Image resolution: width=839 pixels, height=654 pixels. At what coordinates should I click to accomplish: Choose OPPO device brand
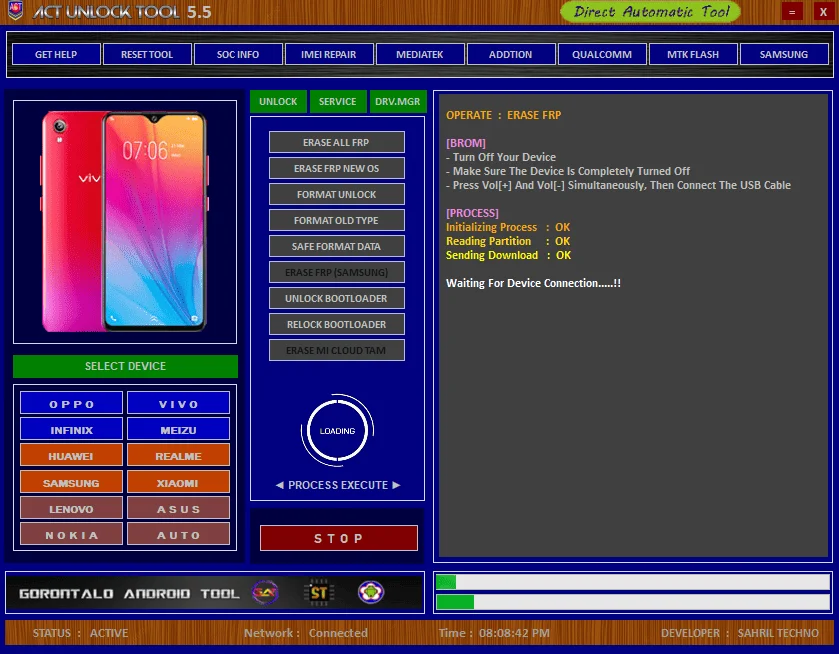(x=71, y=404)
